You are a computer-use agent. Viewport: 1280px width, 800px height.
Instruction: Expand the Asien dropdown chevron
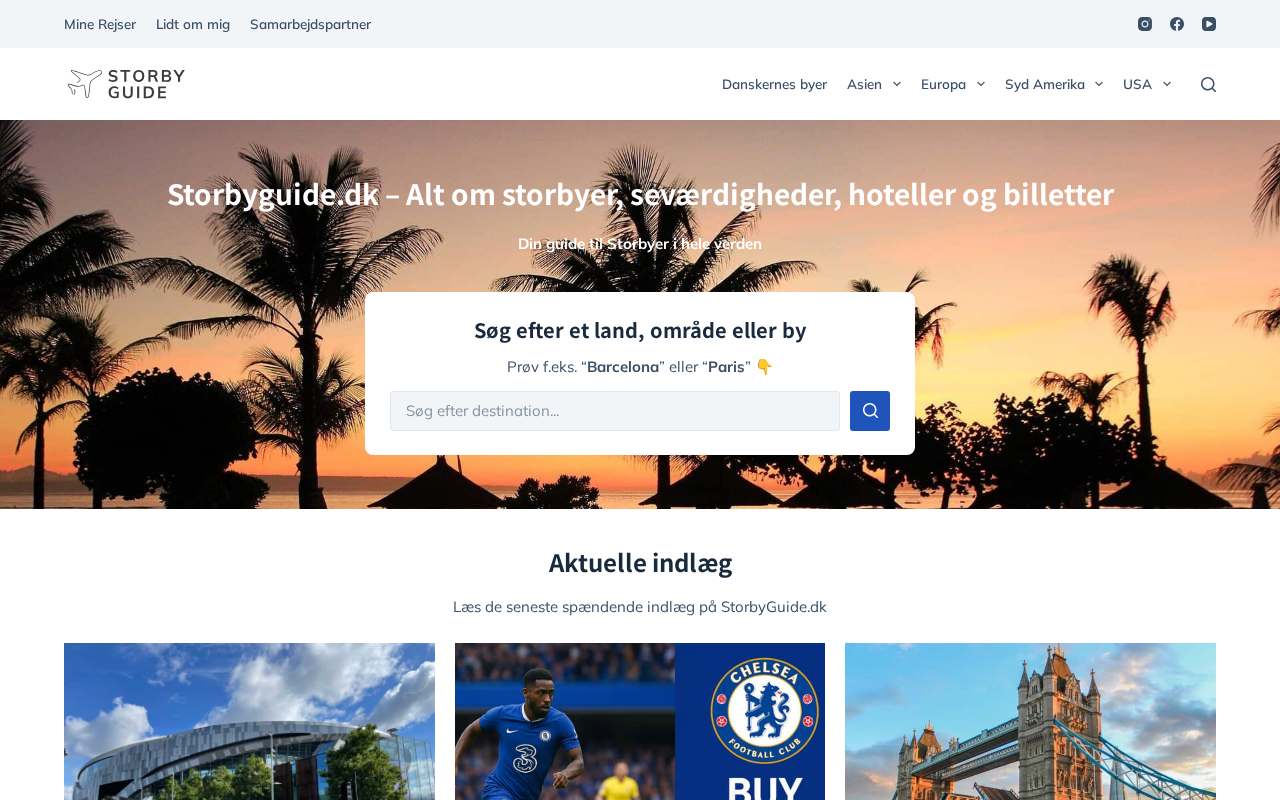click(897, 84)
